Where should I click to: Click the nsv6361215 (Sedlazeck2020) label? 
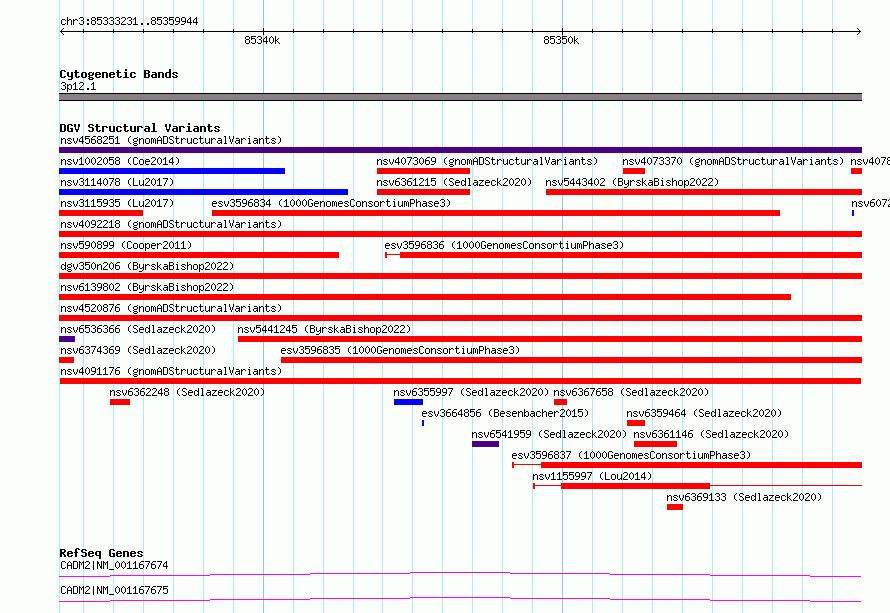[x=454, y=182]
